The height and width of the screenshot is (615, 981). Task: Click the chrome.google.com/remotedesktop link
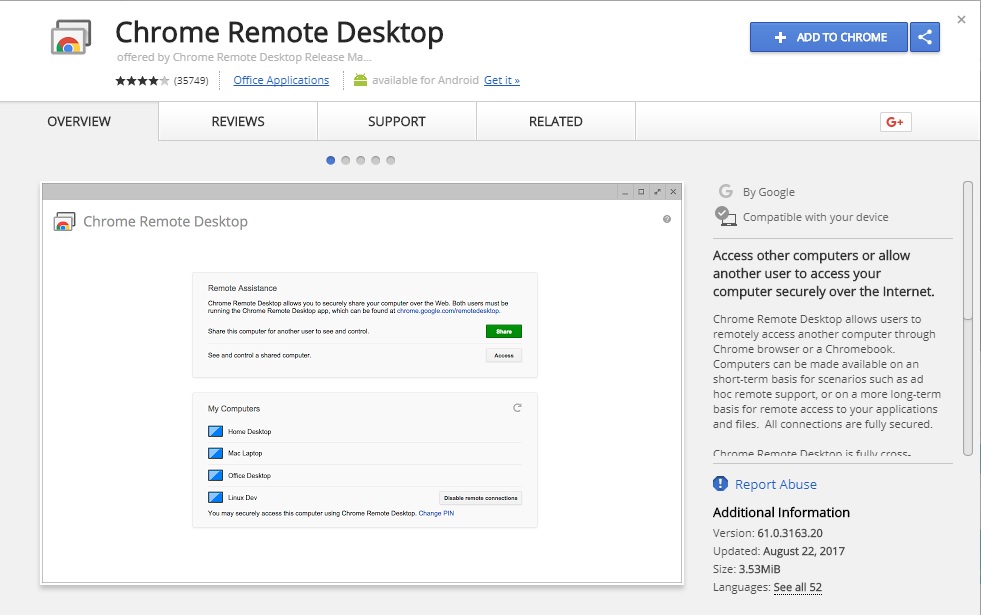click(448, 310)
